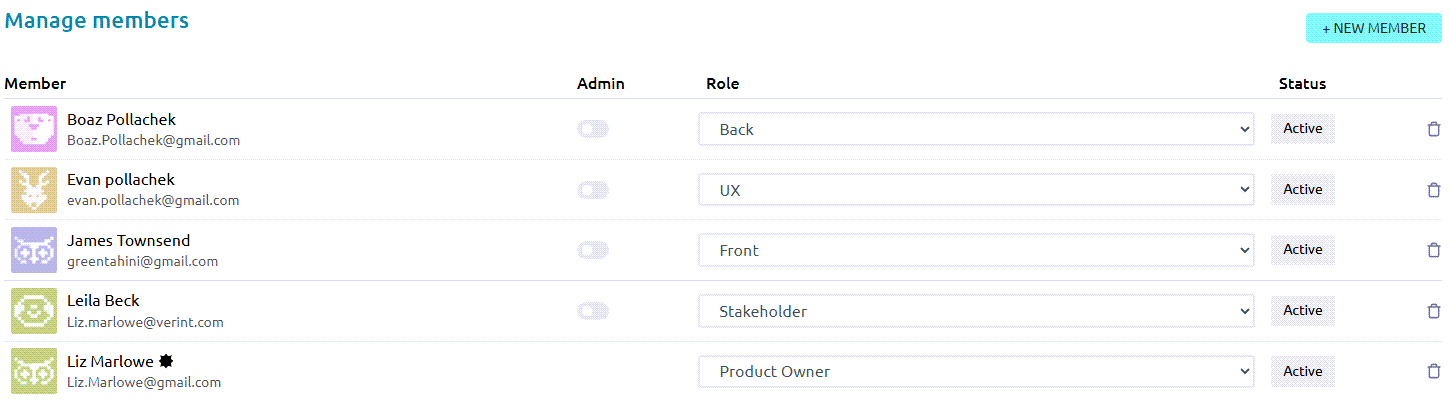Screen dimensions: 1450x407
Task: Change the Product Owner role dropdown
Action: (x=975, y=371)
